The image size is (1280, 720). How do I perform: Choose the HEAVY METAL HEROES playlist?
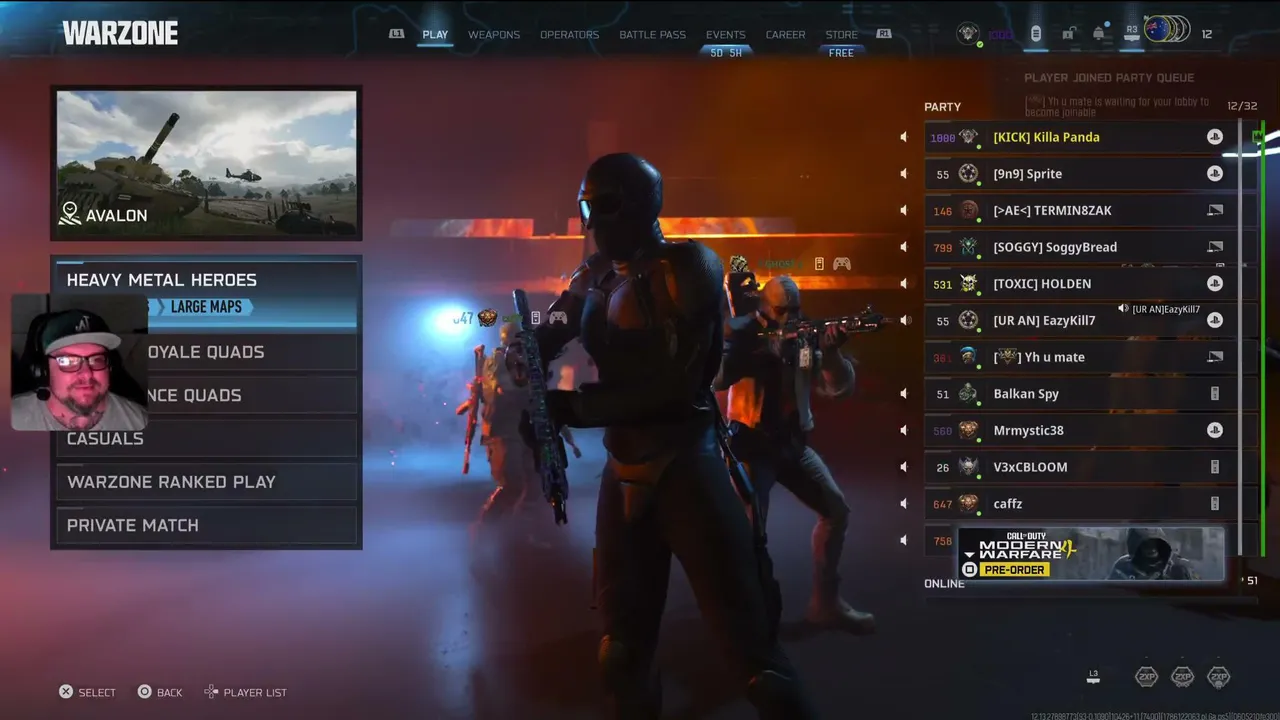pyautogui.click(x=207, y=294)
